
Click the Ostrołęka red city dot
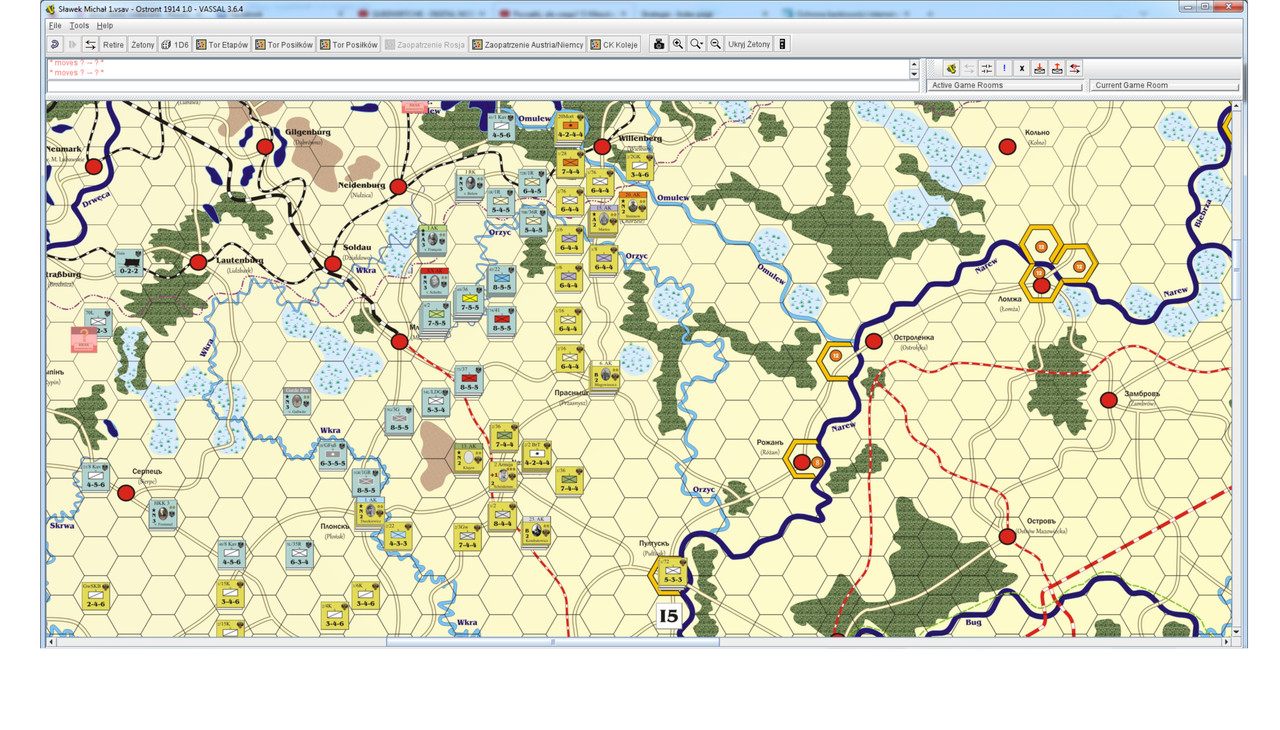873,342
